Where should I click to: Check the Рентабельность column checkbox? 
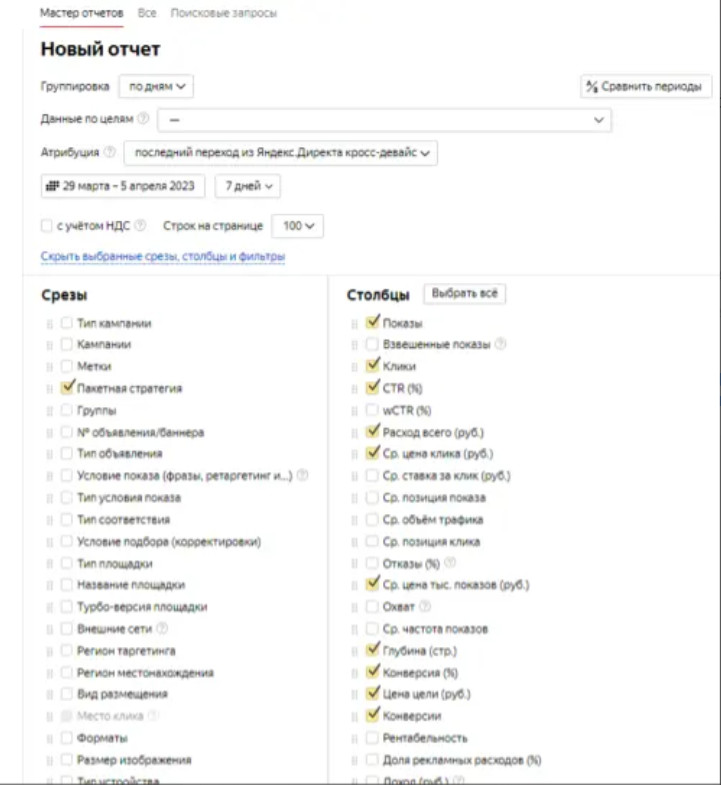coord(373,738)
